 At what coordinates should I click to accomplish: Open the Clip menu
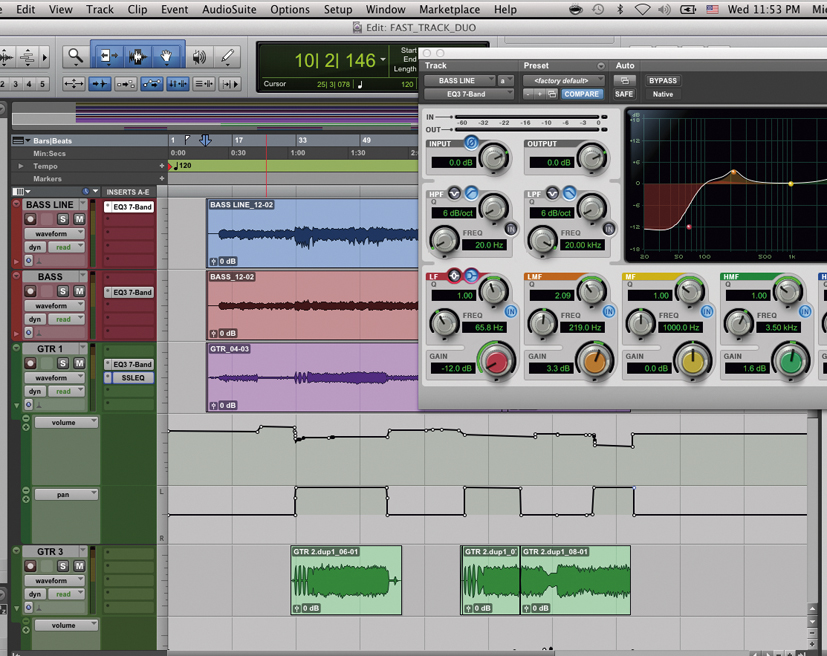(x=137, y=9)
